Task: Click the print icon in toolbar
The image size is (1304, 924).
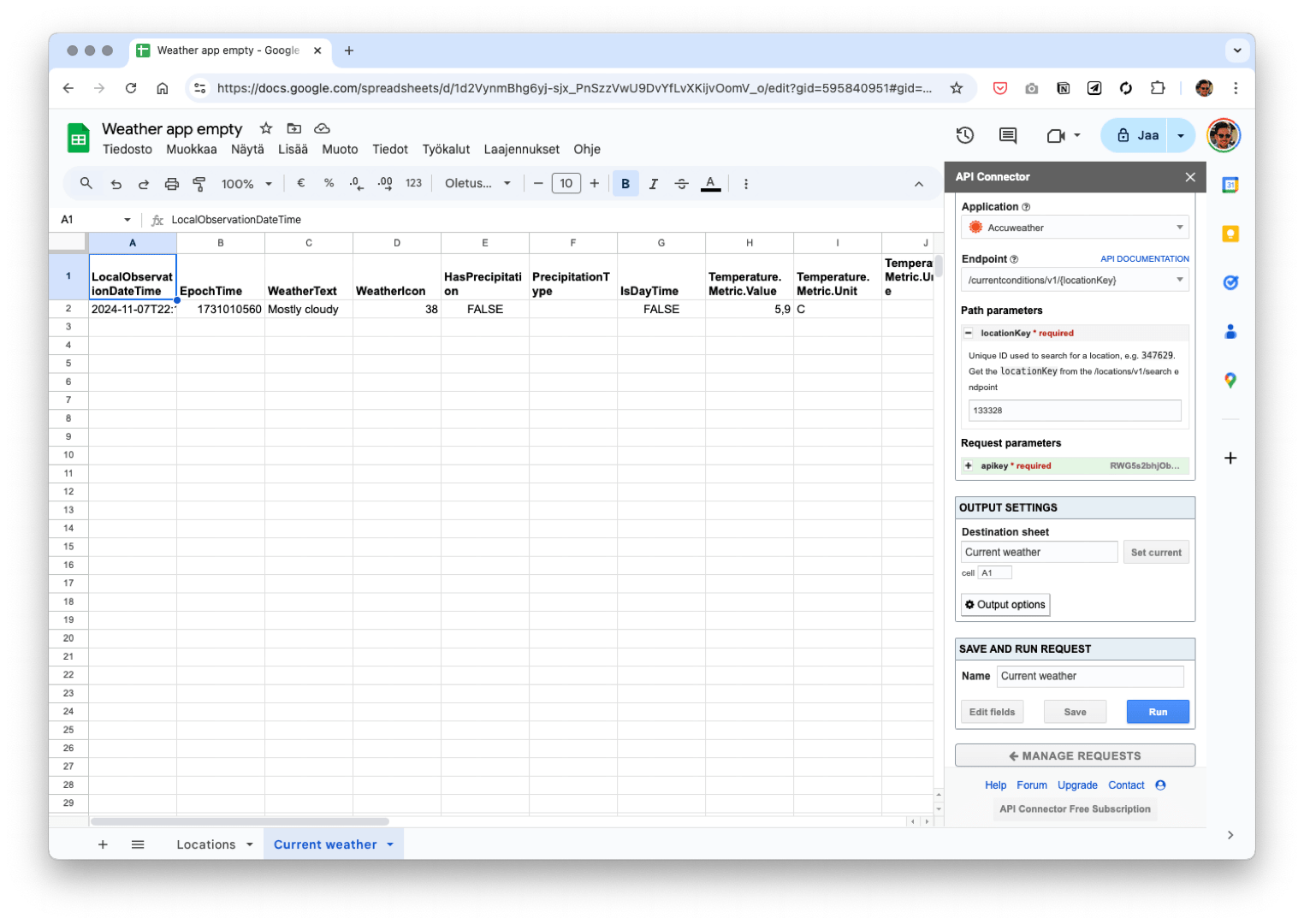Action: [x=172, y=184]
